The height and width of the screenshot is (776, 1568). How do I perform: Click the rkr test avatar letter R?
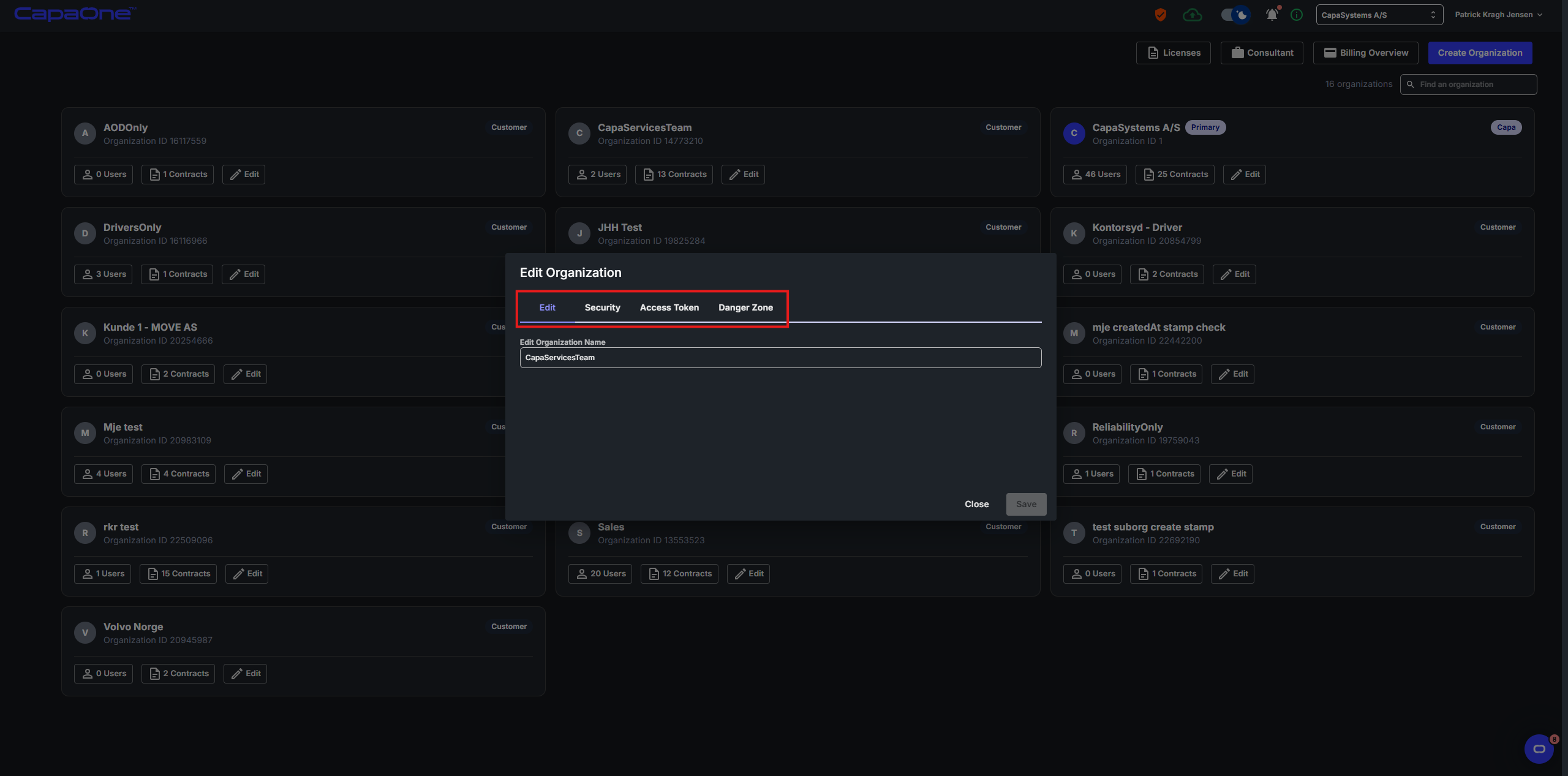[x=85, y=533]
